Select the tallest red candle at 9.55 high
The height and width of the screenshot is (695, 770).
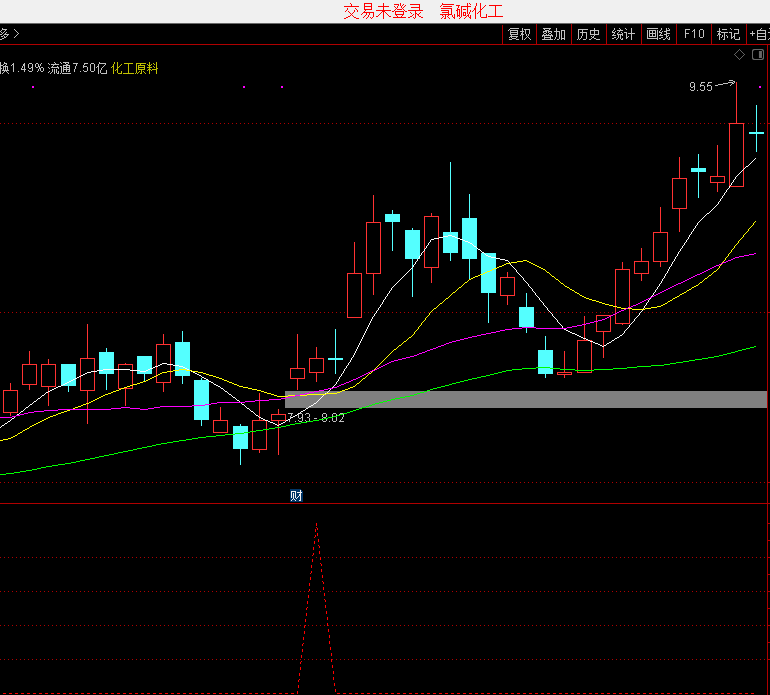click(736, 154)
